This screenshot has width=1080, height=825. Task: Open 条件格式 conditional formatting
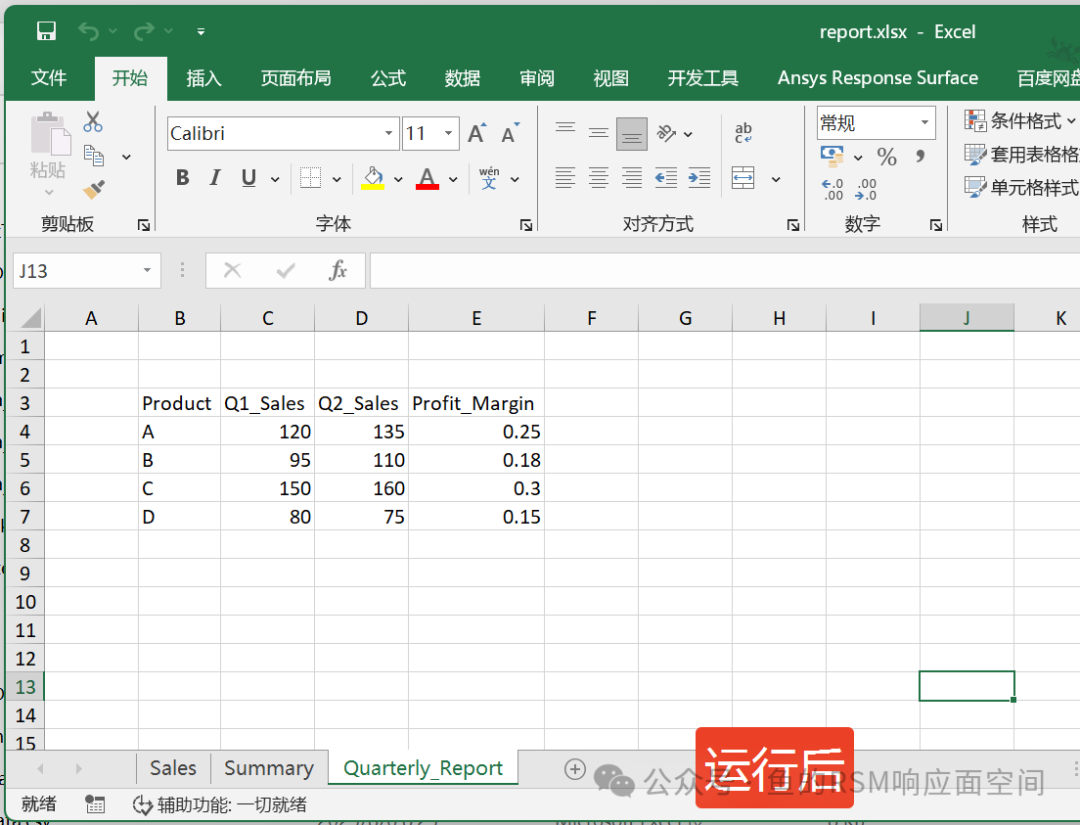(1021, 121)
